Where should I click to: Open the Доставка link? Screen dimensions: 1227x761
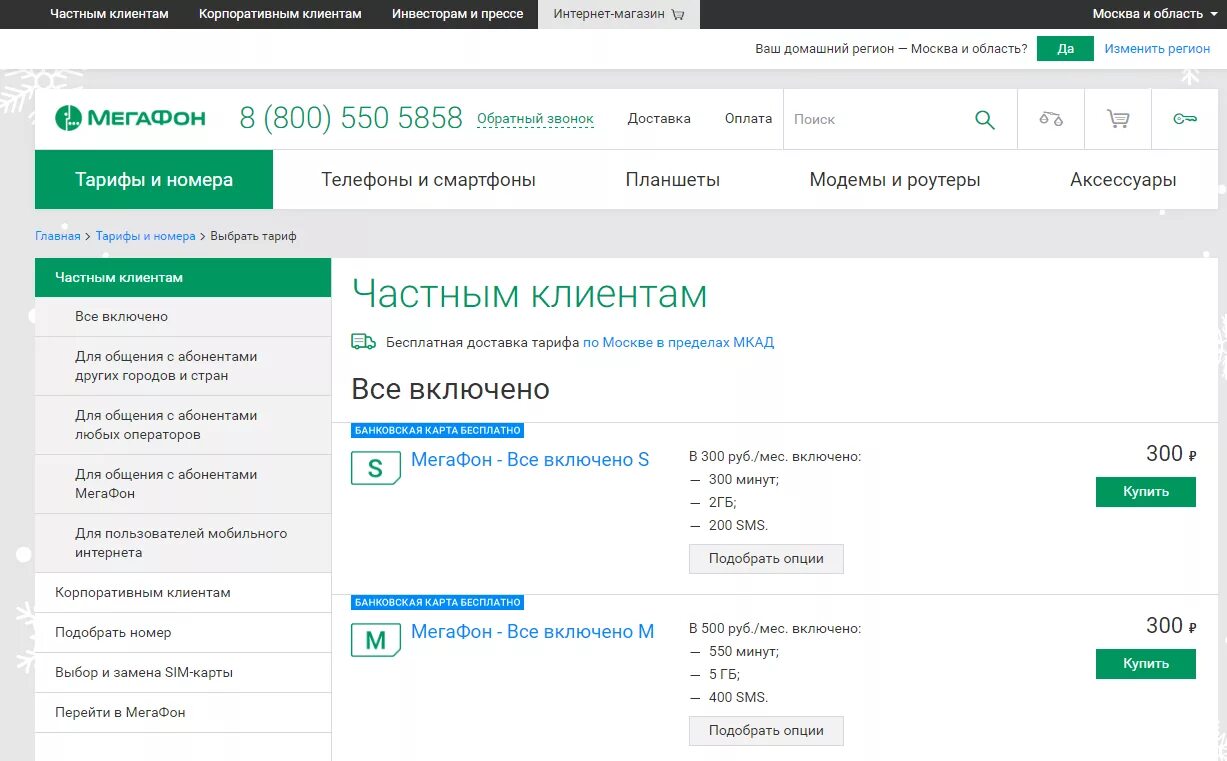(659, 118)
